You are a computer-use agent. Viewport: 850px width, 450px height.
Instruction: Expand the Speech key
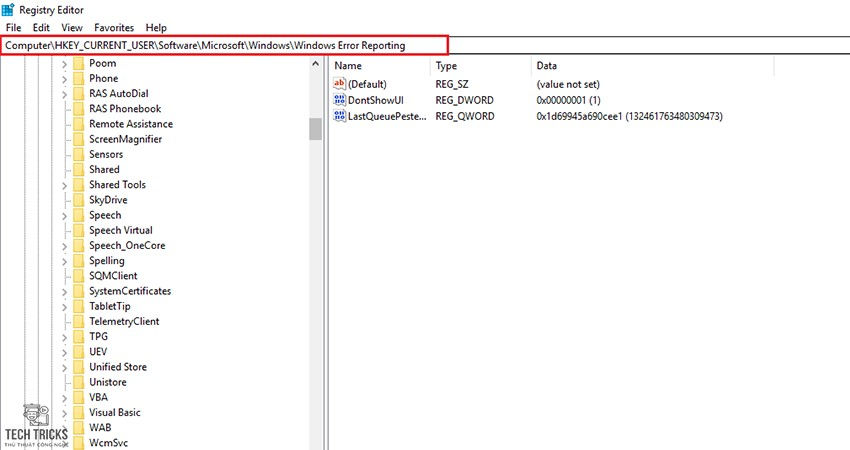pos(65,216)
